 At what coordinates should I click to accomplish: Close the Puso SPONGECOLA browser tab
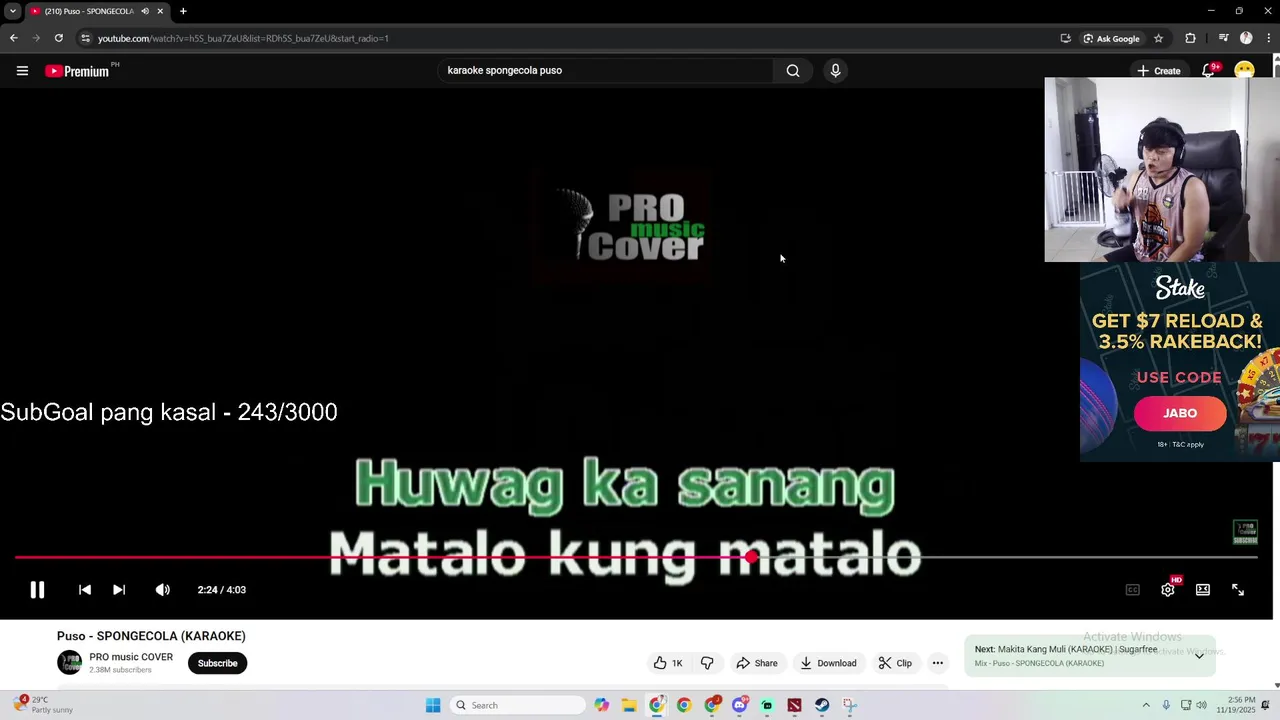pos(160,11)
